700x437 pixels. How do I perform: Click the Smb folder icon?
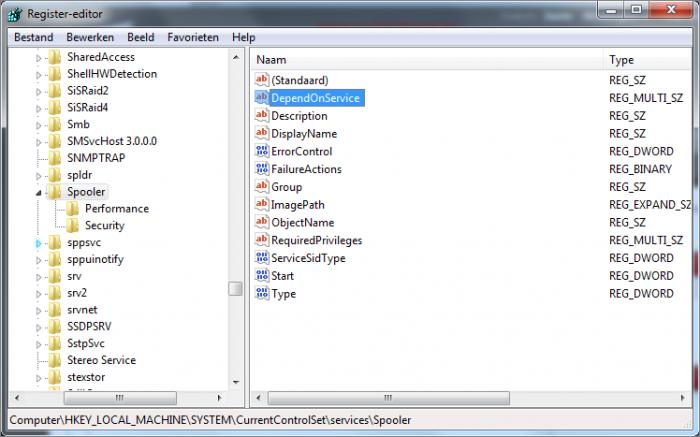tap(54, 125)
